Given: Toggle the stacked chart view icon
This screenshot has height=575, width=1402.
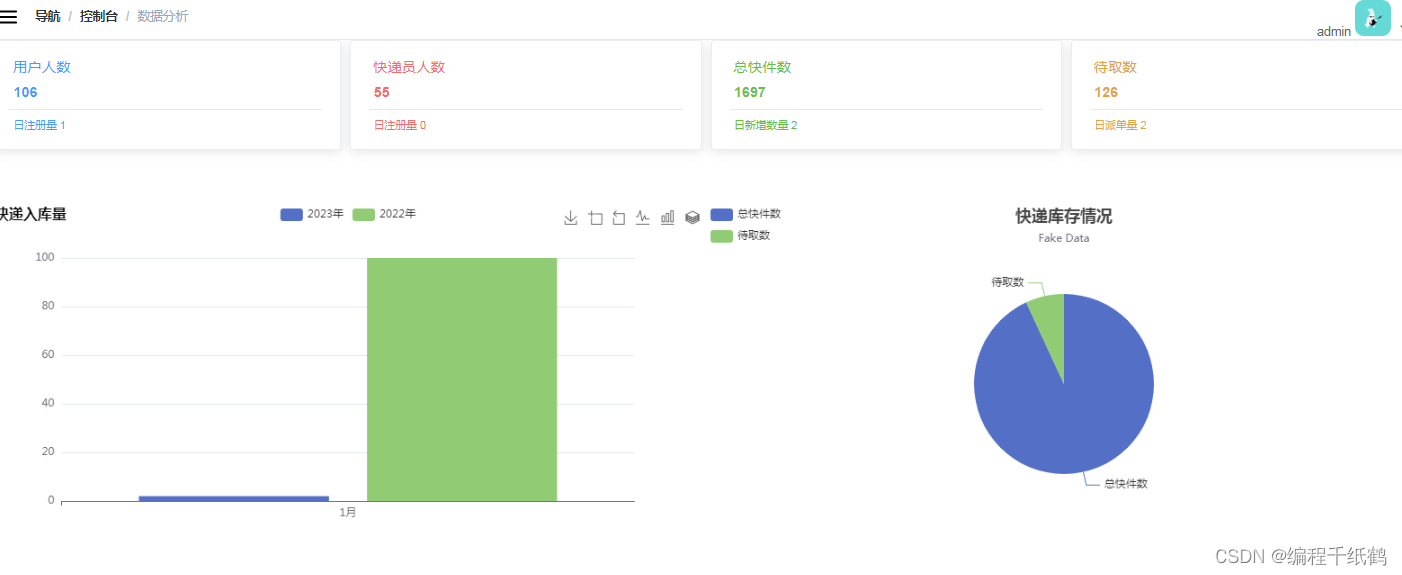Looking at the screenshot, I should pyautogui.click(x=692, y=218).
